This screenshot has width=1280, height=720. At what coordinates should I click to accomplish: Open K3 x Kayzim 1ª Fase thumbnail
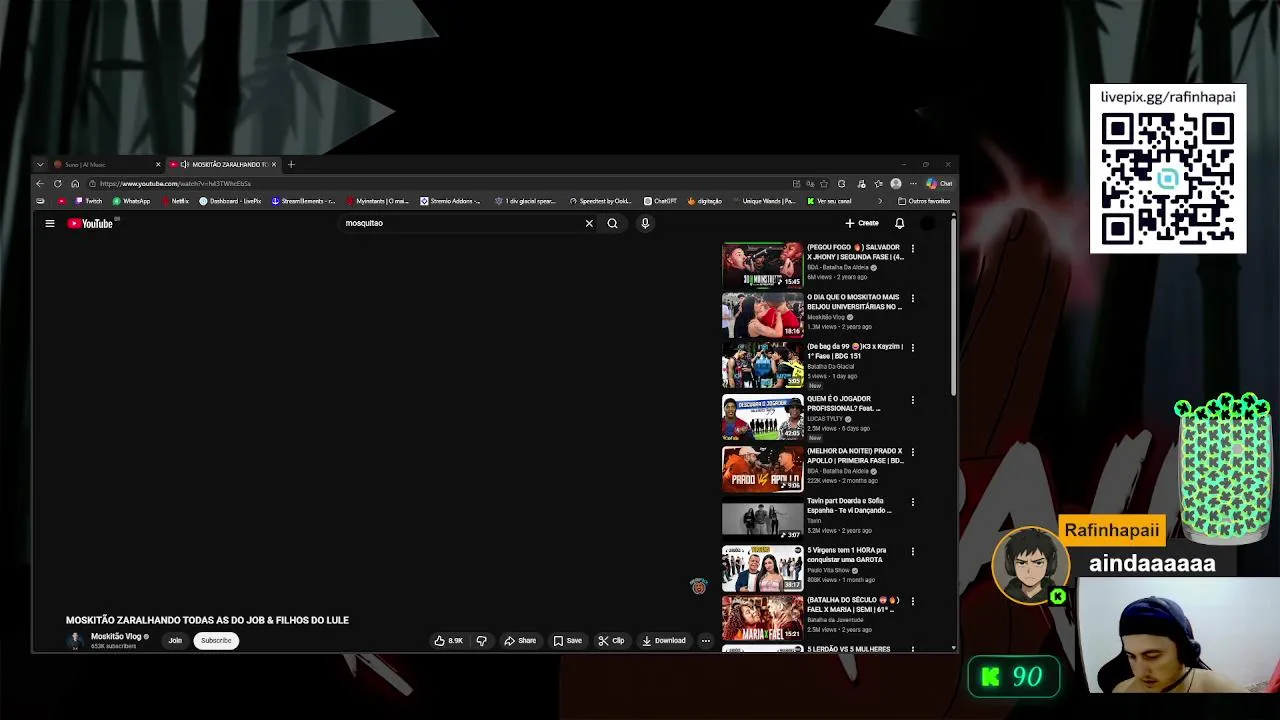(x=762, y=366)
